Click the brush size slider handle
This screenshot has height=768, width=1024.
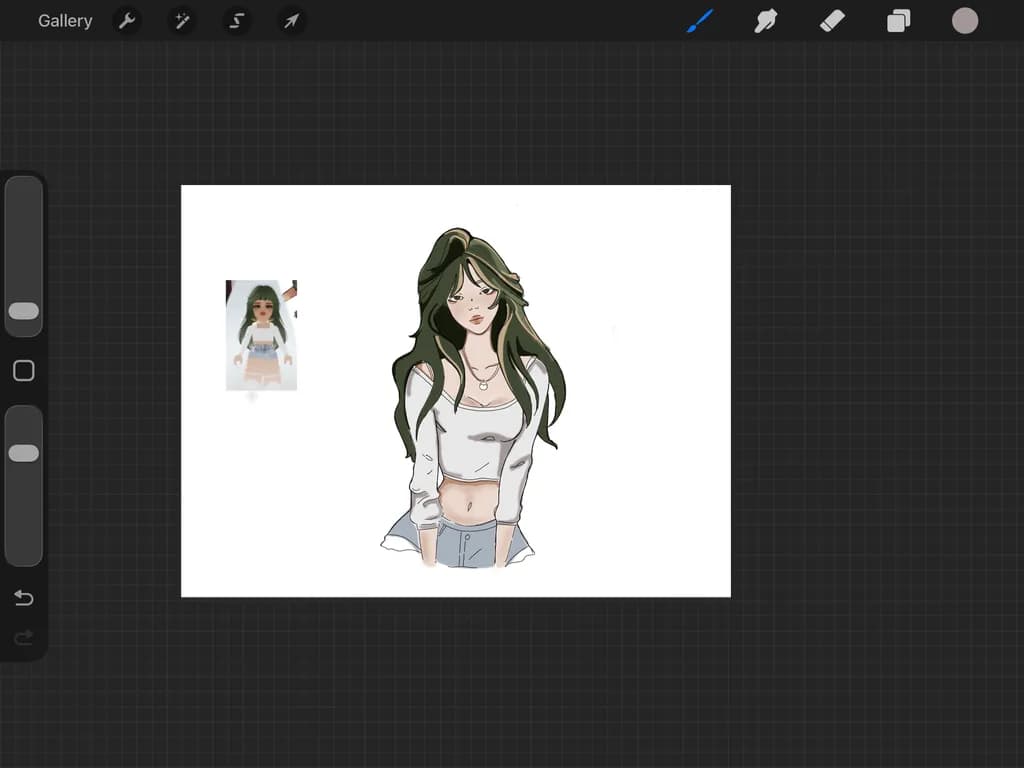click(24, 311)
